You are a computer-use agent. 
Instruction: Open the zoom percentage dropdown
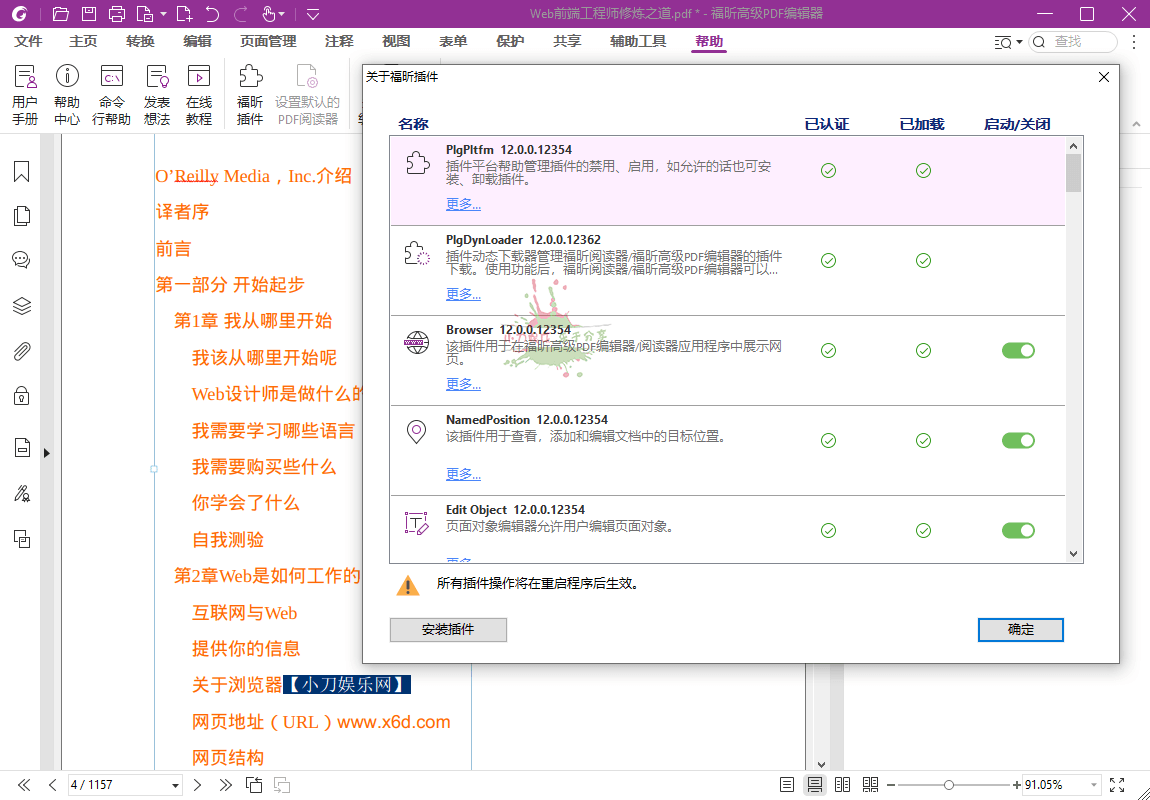[1095, 784]
